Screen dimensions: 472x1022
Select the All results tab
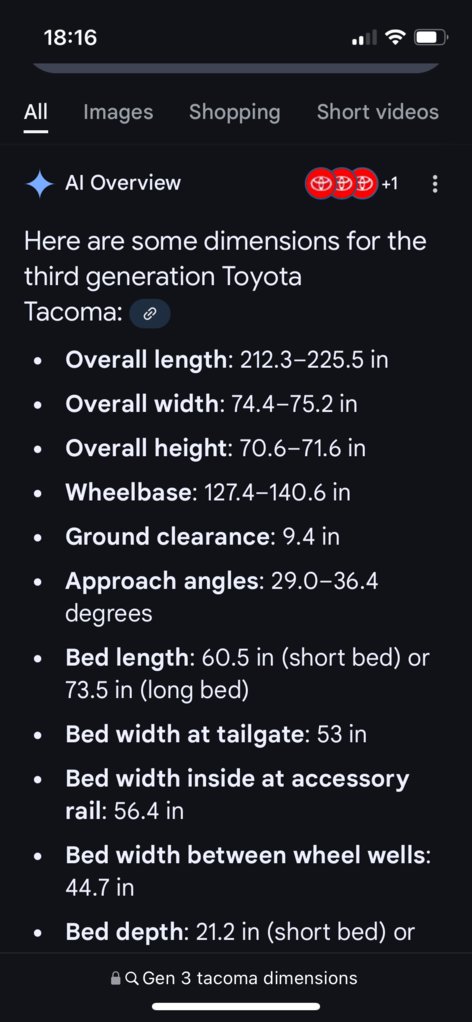pos(36,112)
